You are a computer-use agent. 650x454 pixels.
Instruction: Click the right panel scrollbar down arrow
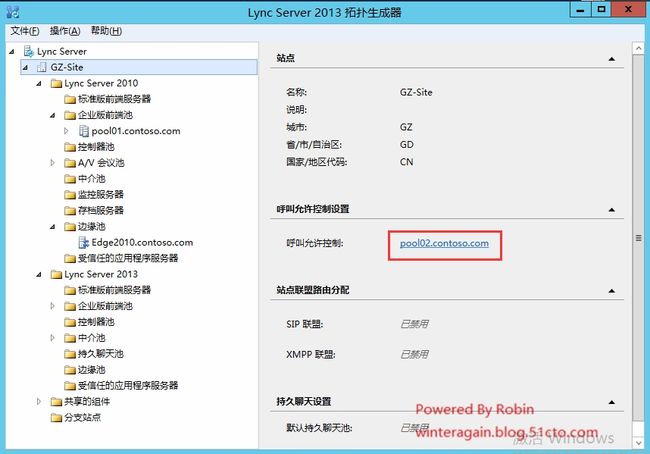pyautogui.click(x=638, y=442)
